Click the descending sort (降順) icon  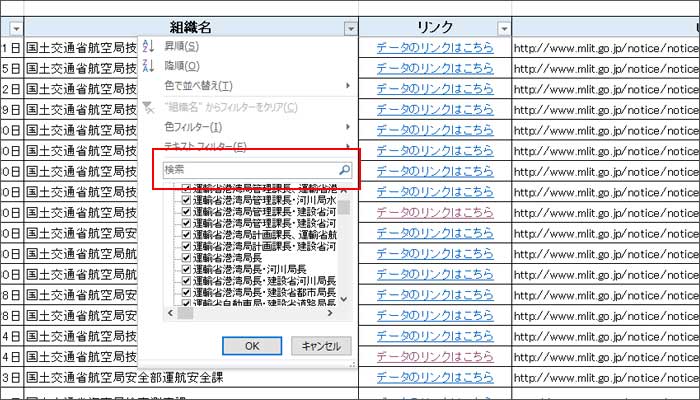(149, 66)
